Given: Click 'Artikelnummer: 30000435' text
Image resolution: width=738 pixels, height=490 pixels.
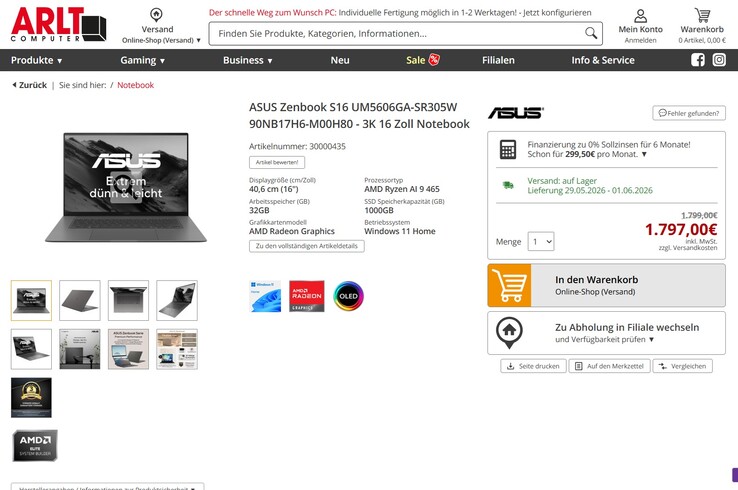Looking at the screenshot, I should [297, 146].
